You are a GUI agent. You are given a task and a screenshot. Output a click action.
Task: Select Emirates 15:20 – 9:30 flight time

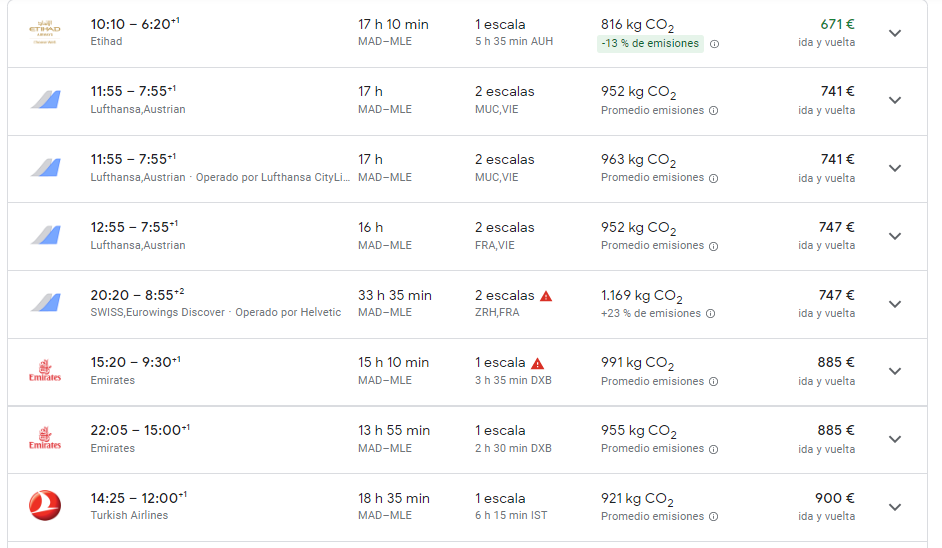pos(135,362)
